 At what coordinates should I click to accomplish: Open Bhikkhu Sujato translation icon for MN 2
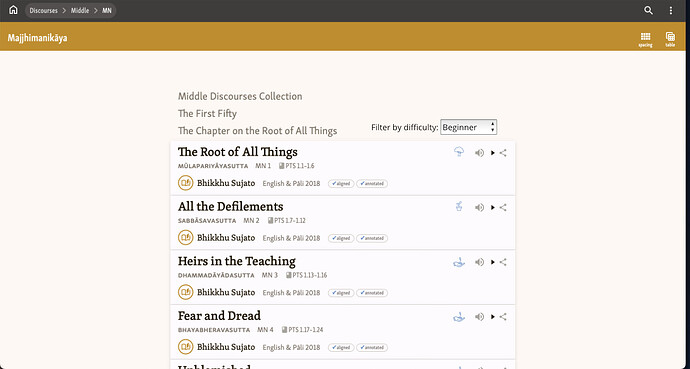point(186,237)
